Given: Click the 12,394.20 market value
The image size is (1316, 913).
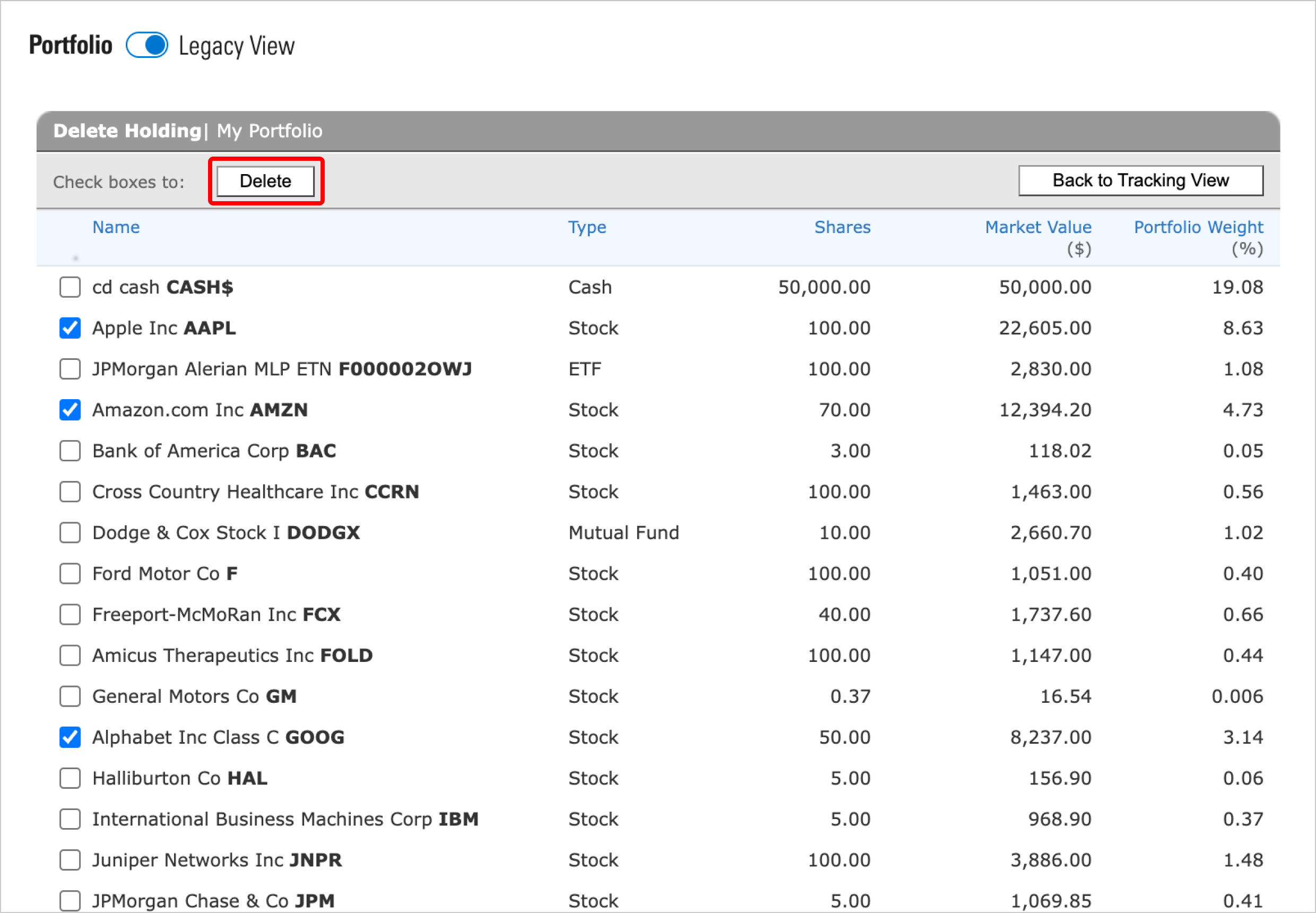Looking at the screenshot, I should (1045, 410).
